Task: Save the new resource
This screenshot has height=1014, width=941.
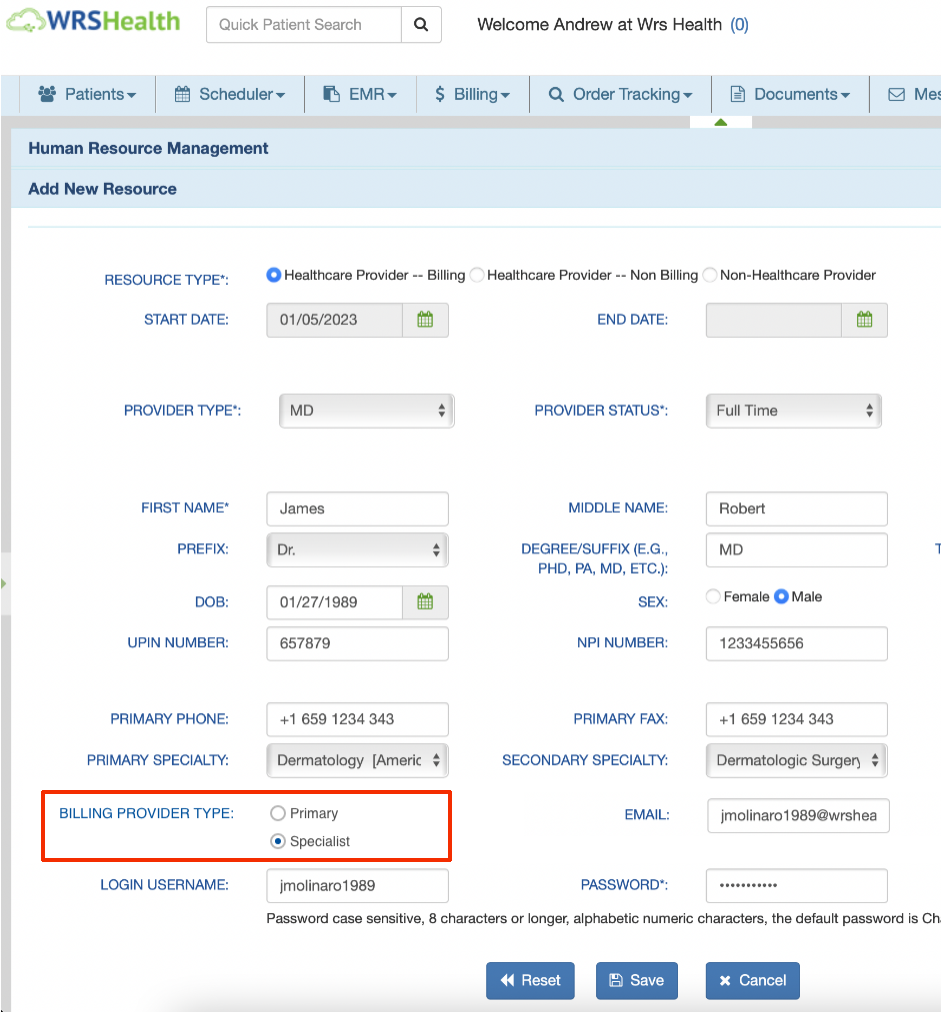Action: [636, 980]
